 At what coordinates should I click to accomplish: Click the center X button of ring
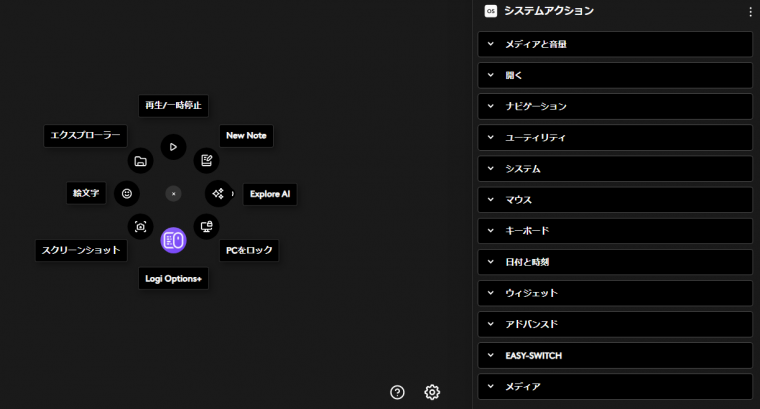click(173, 193)
